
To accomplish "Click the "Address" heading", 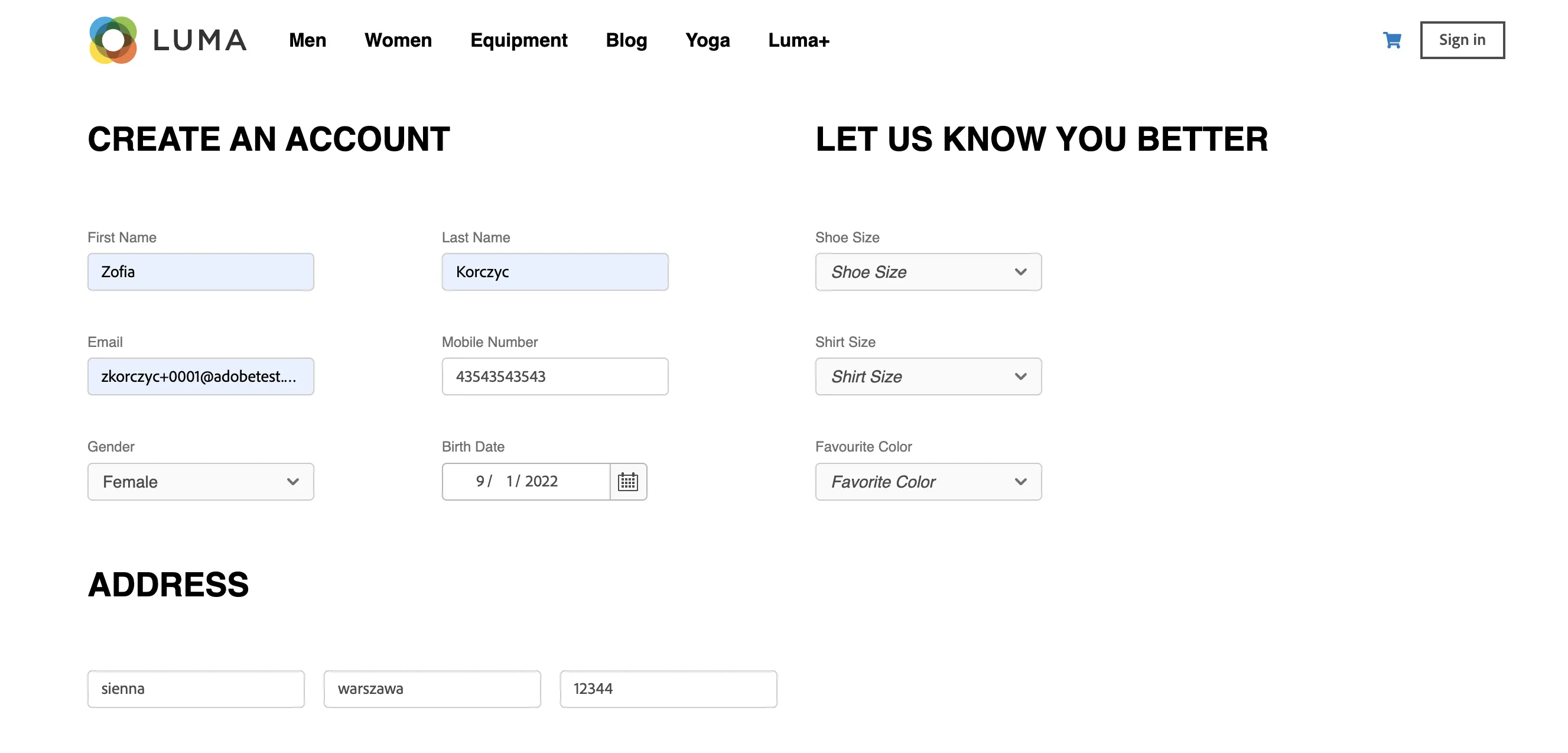I will [x=168, y=585].
